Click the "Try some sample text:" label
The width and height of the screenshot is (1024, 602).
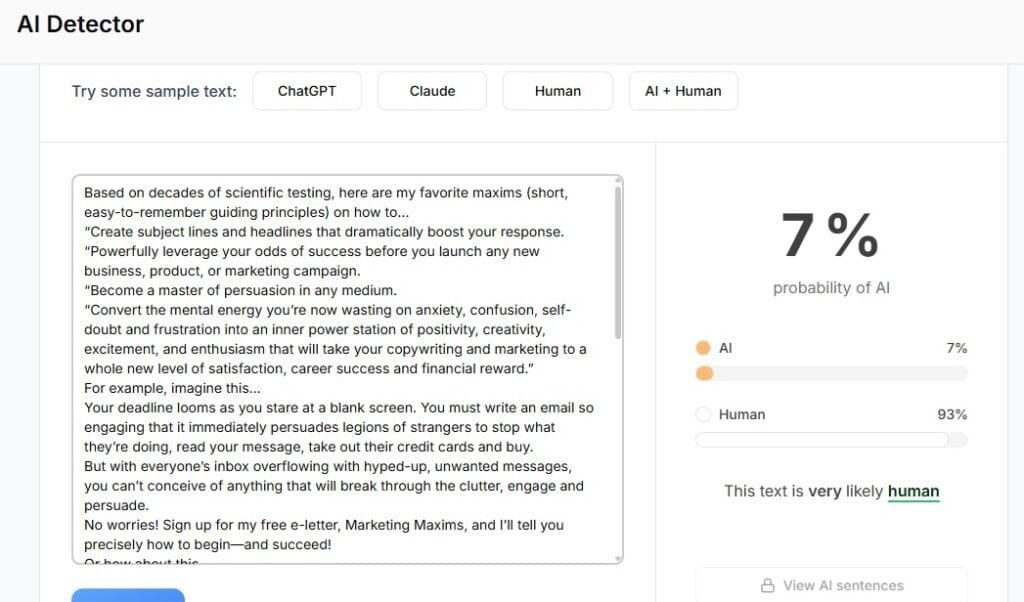154,91
